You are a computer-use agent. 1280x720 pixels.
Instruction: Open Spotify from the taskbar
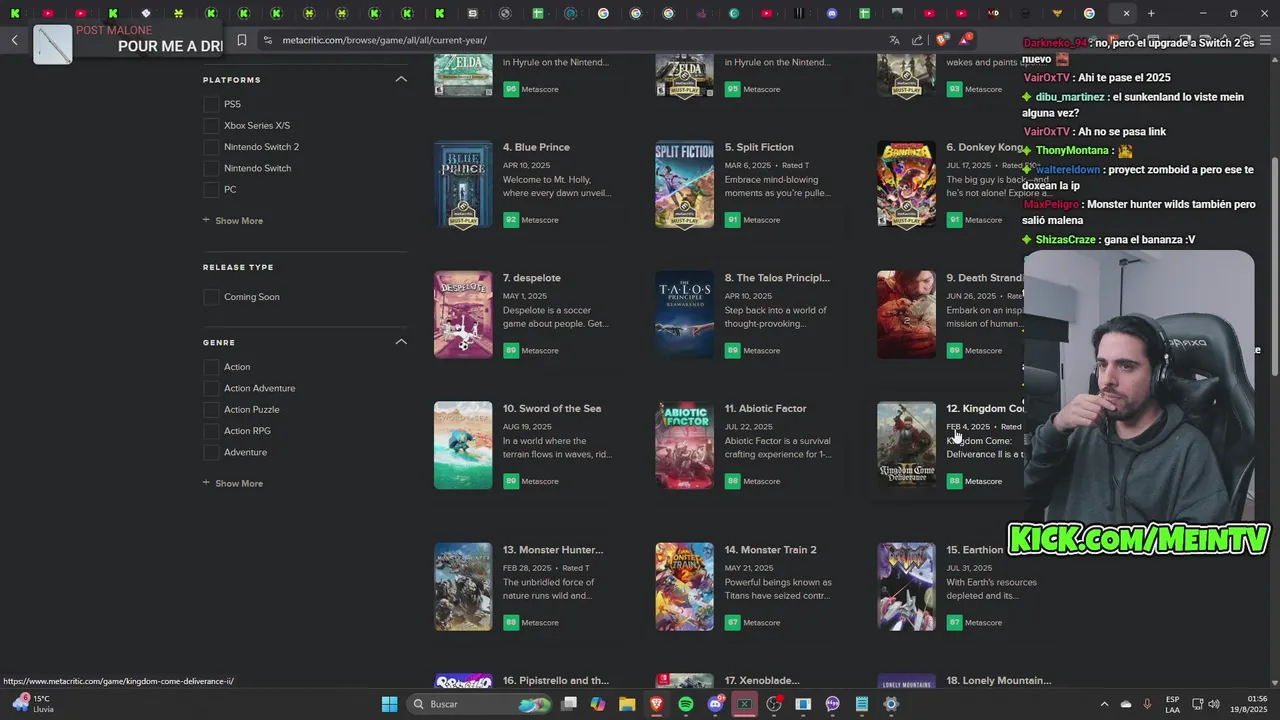click(x=686, y=704)
